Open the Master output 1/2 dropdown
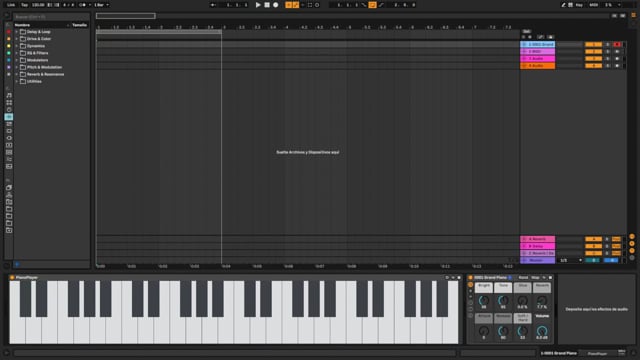640x360 pixels. click(570, 260)
